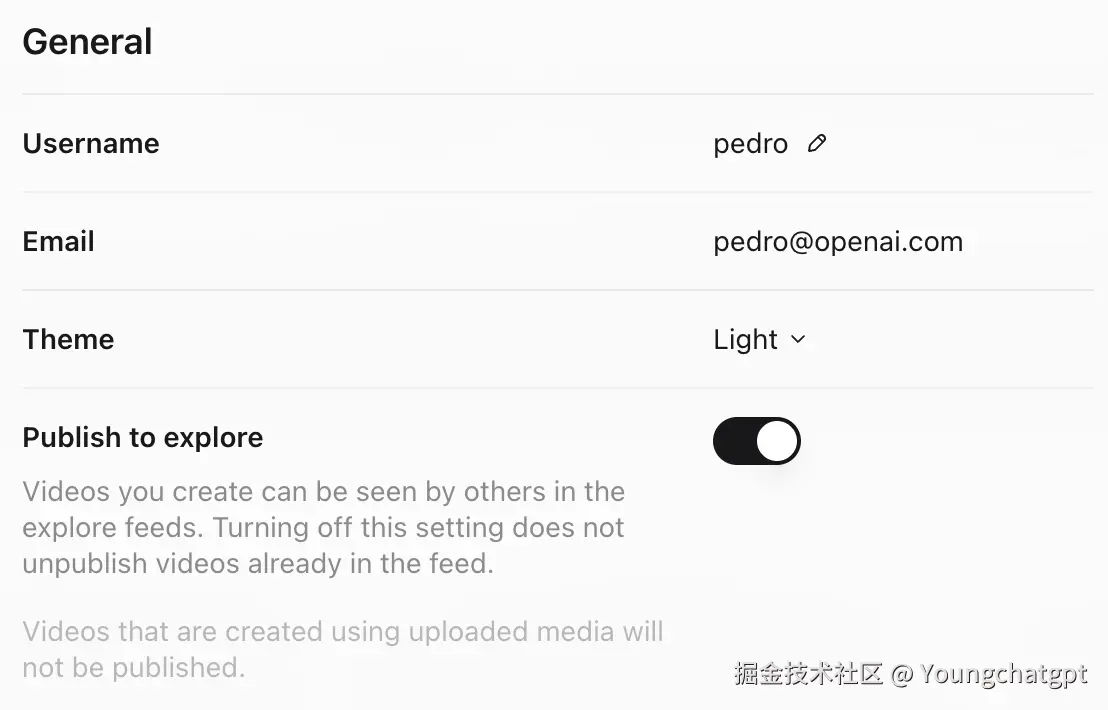Click the white knob of the toggle
Screen dimensions: 1108x710
(777, 441)
